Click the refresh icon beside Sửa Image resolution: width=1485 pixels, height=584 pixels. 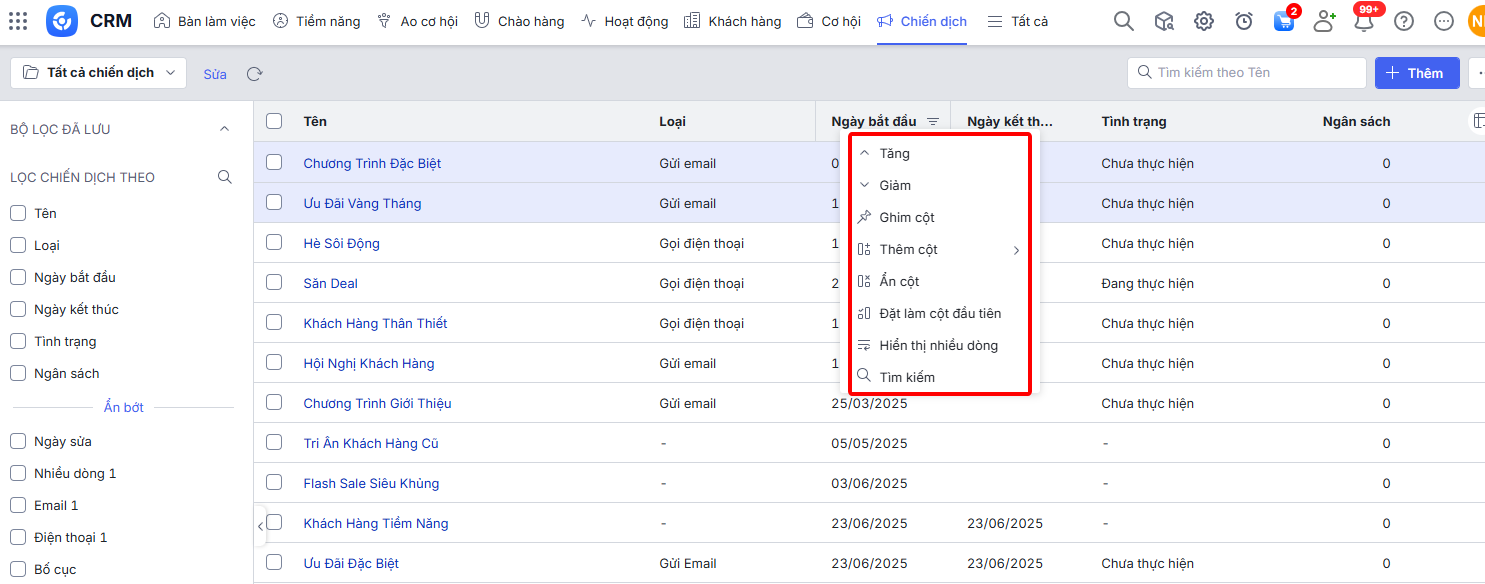click(x=255, y=74)
